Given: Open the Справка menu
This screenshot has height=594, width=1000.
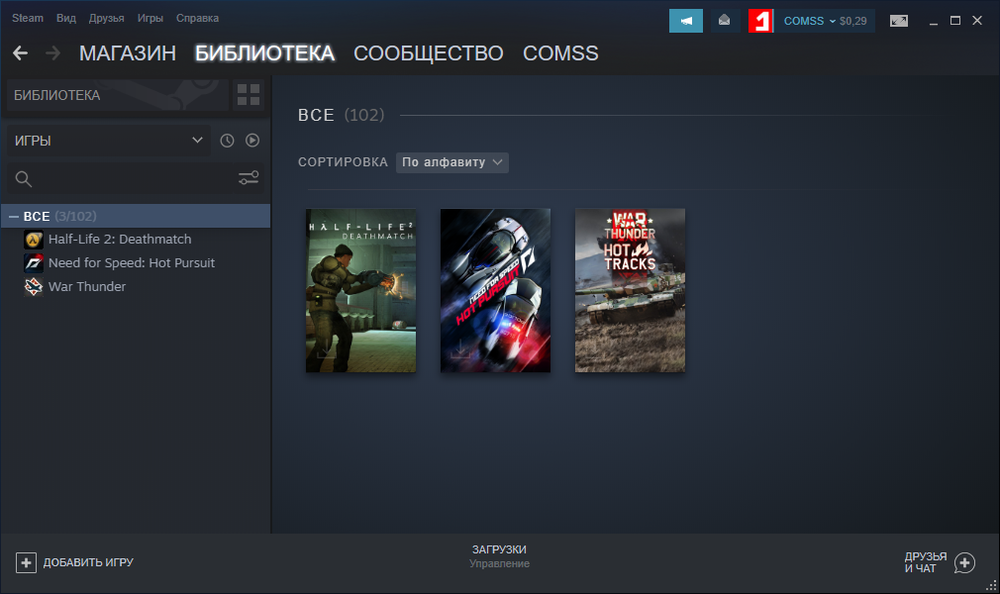Looking at the screenshot, I should coord(198,18).
